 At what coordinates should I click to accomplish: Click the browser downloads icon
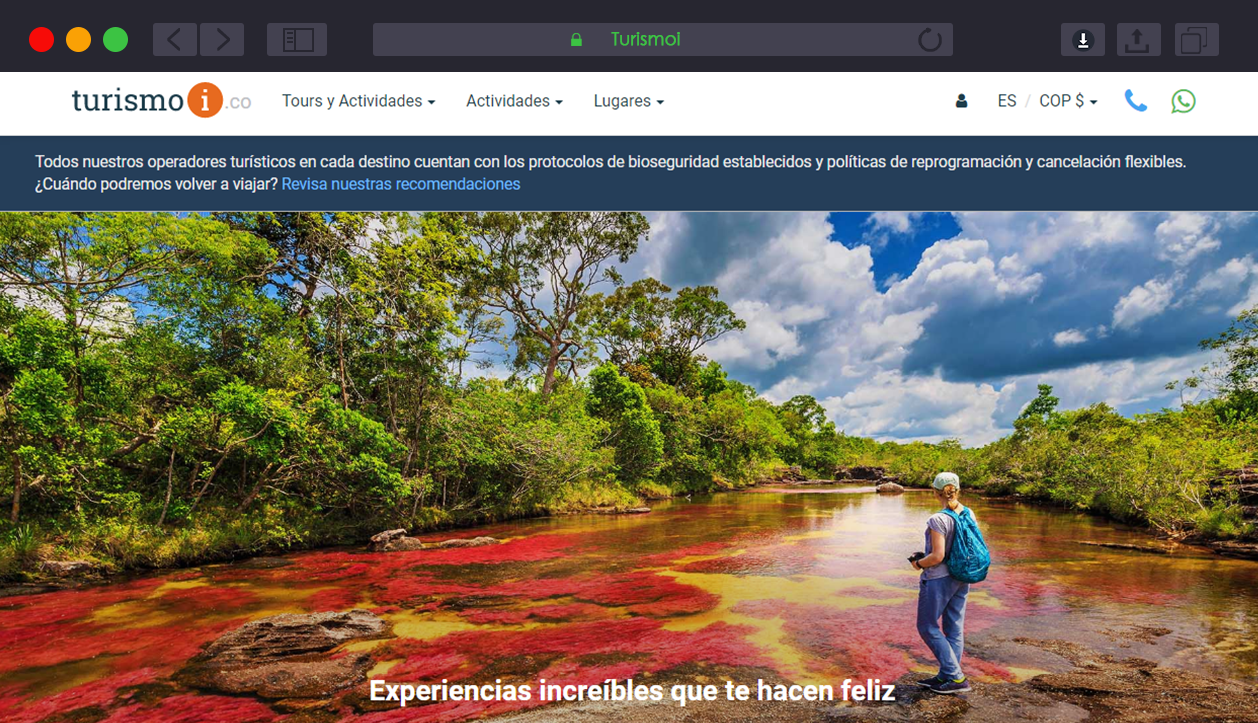tap(1083, 40)
